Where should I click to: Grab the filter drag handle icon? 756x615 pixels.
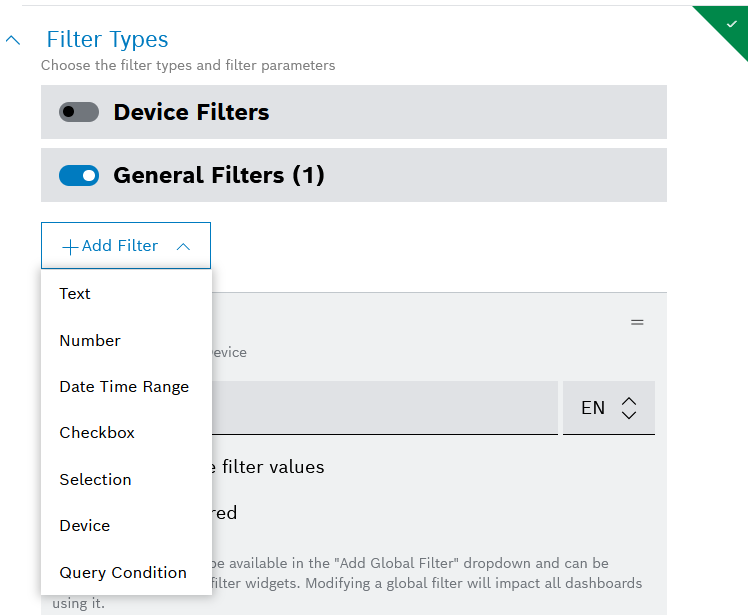637,322
